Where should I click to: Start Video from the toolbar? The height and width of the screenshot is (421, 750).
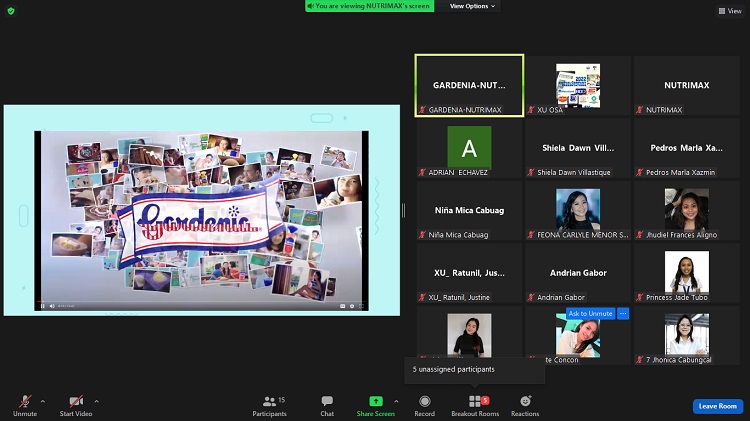[76, 405]
